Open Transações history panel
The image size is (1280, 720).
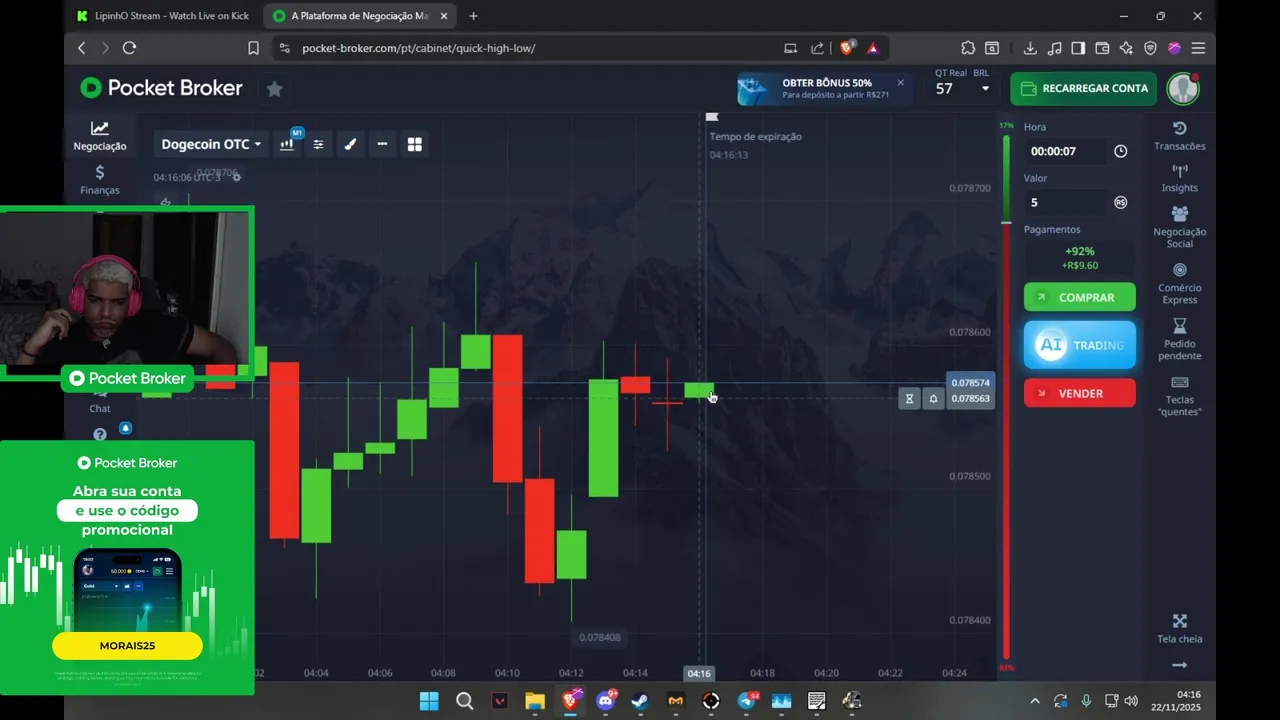(1179, 136)
